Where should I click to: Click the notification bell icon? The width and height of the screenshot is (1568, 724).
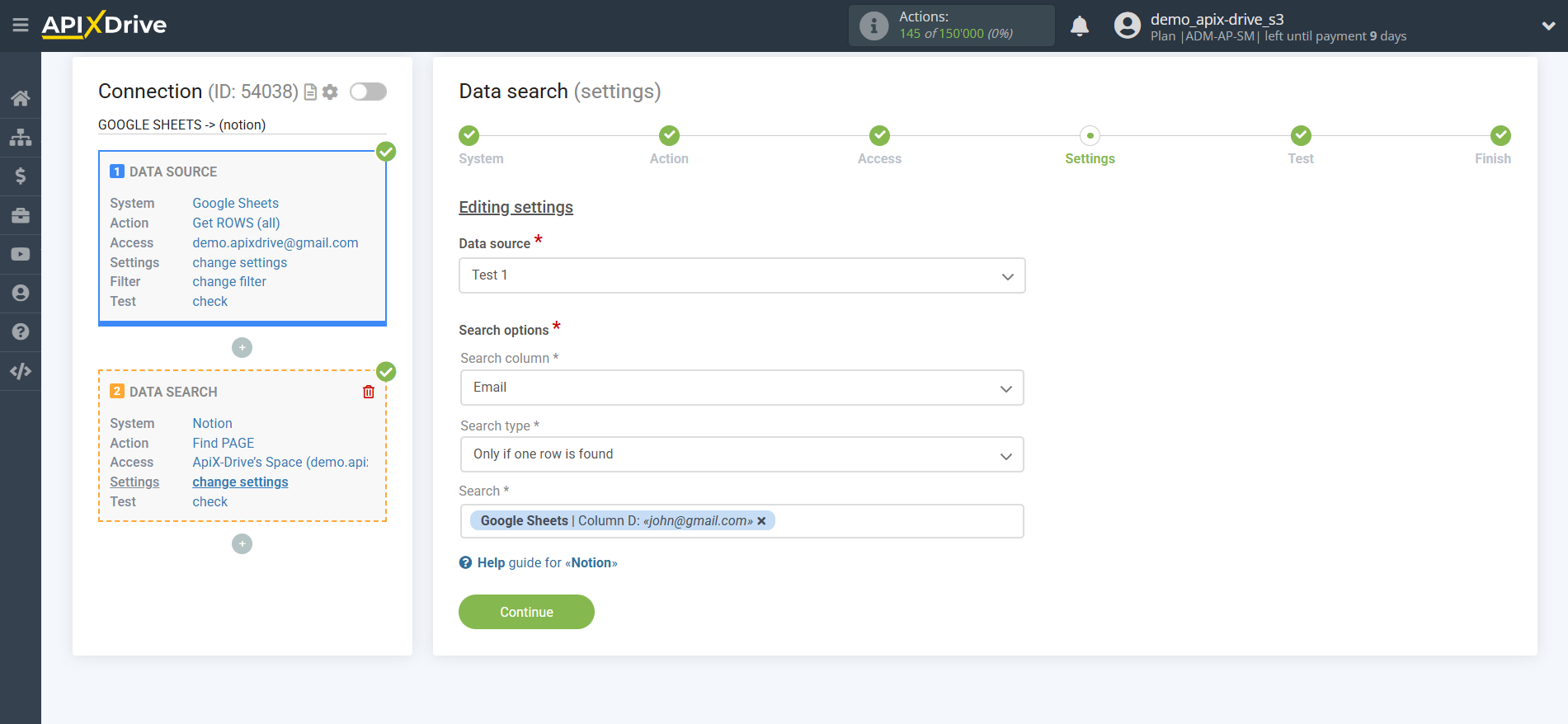pos(1079,26)
